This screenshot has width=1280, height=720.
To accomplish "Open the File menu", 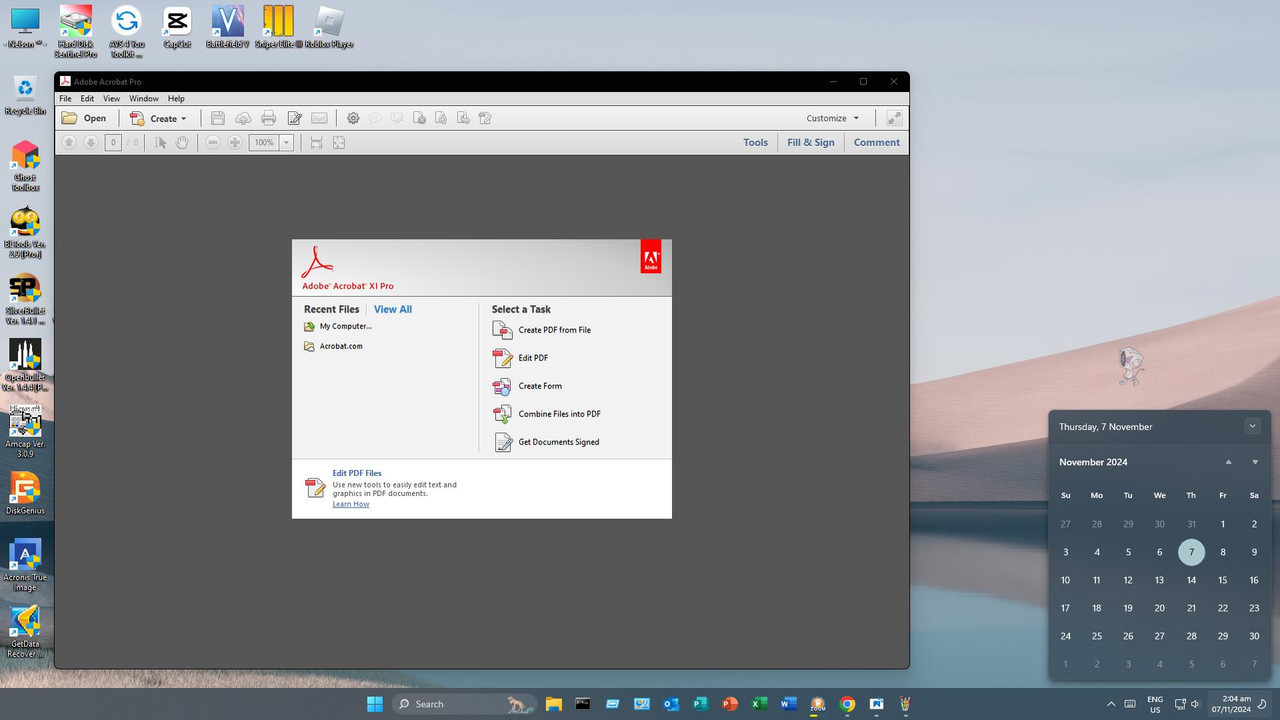I will pos(65,99).
